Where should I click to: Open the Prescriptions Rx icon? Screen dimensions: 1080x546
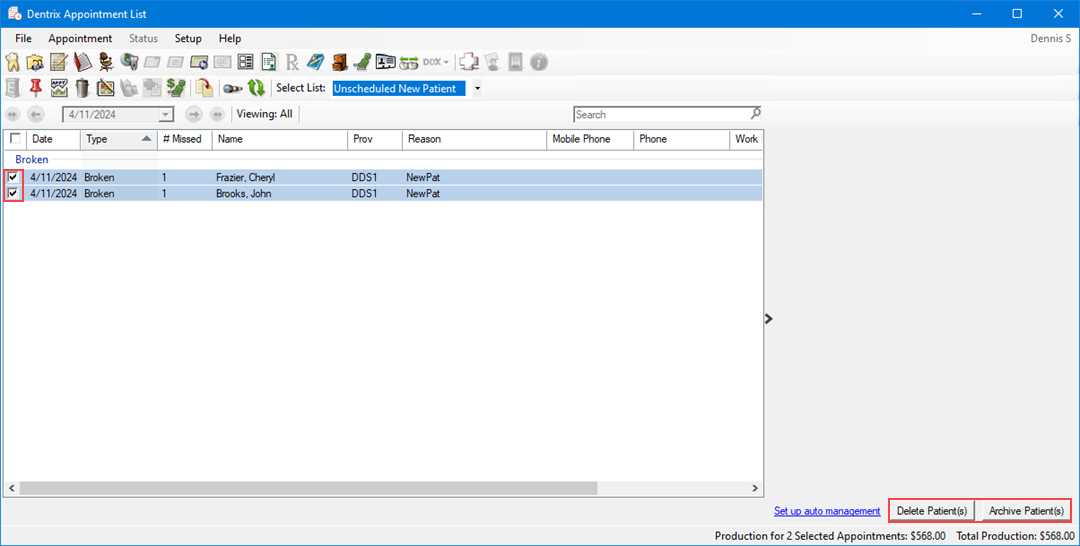(x=292, y=62)
